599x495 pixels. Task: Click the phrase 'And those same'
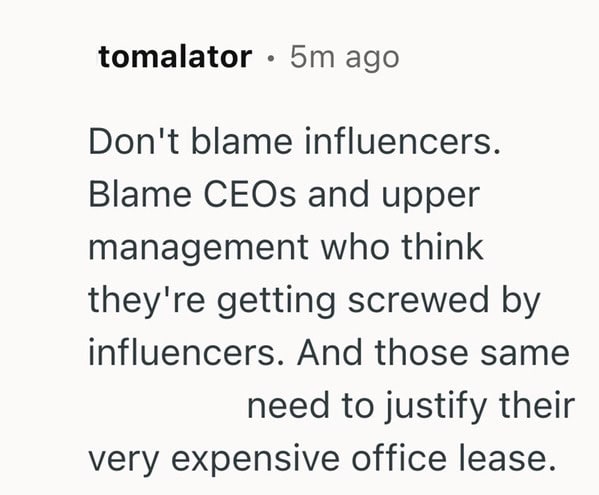click(434, 352)
